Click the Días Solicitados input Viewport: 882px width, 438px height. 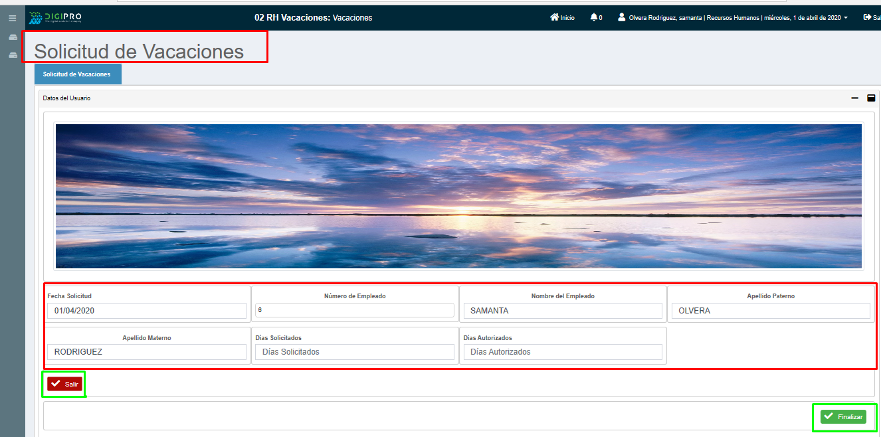(x=354, y=352)
